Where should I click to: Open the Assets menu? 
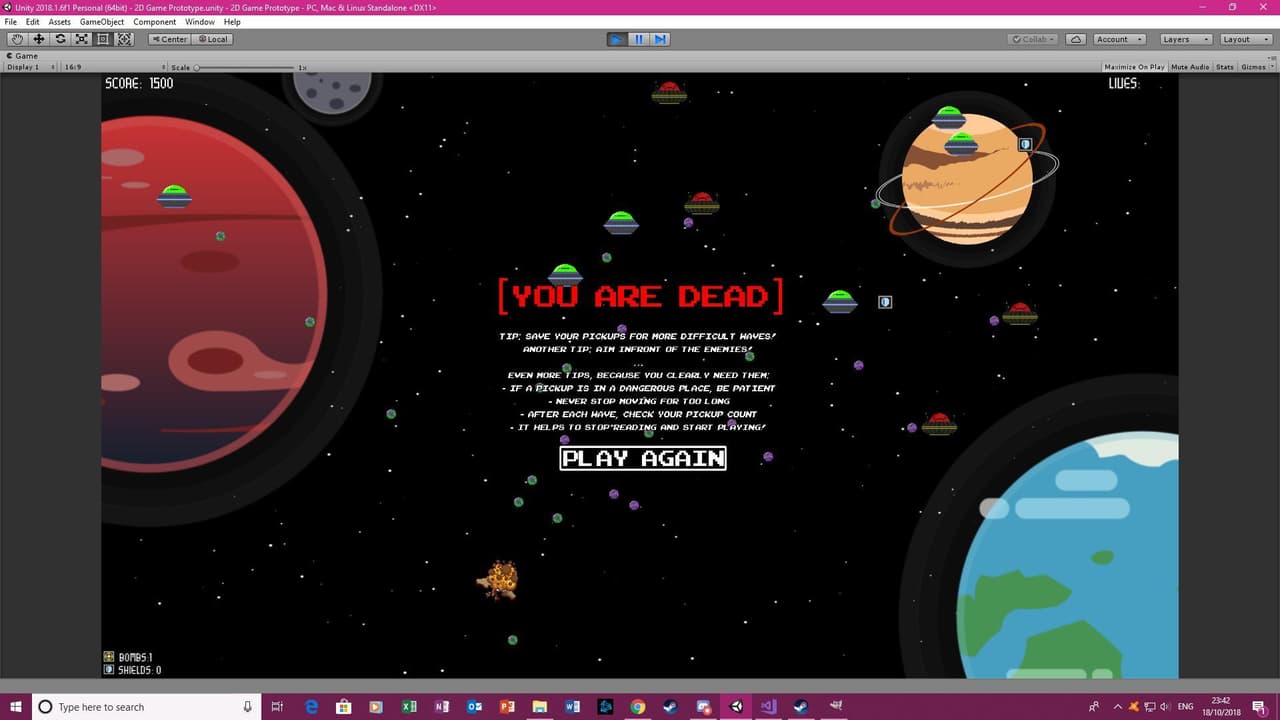point(60,22)
